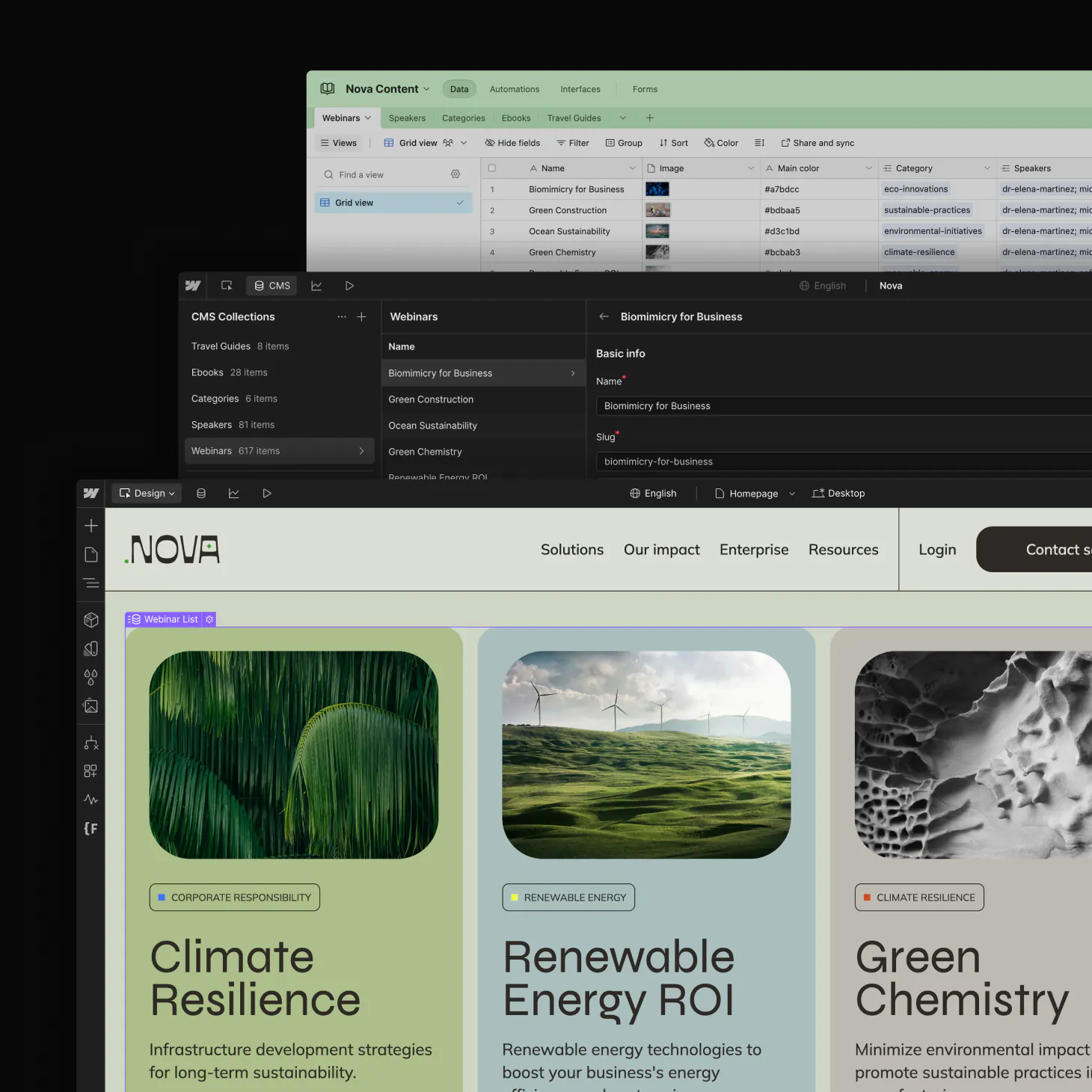Viewport: 1092px width, 1092px height.
Task: Open the Navigator panel icon
Action: pyautogui.click(x=91, y=583)
